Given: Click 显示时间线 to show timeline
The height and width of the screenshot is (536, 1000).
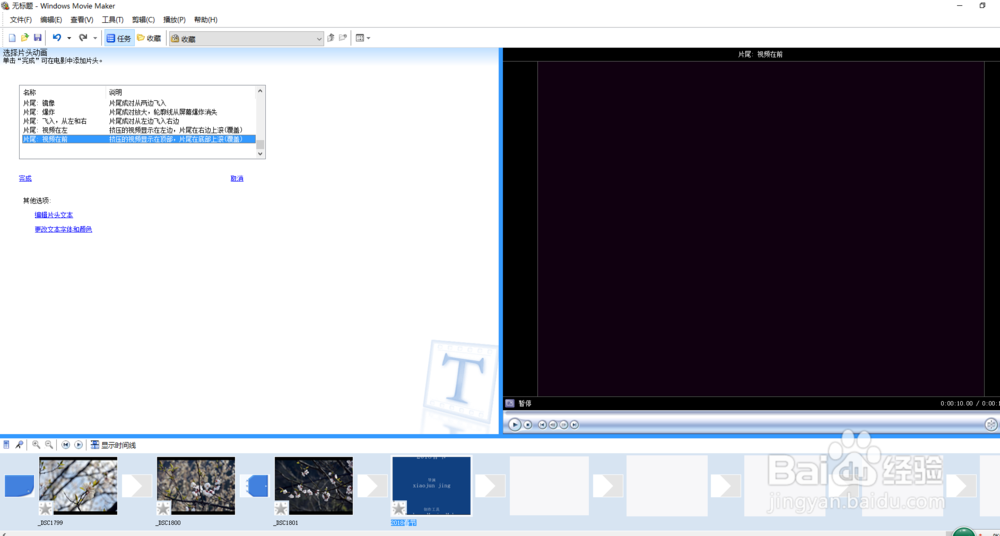Looking at the screenshot, I should point(114,445).
